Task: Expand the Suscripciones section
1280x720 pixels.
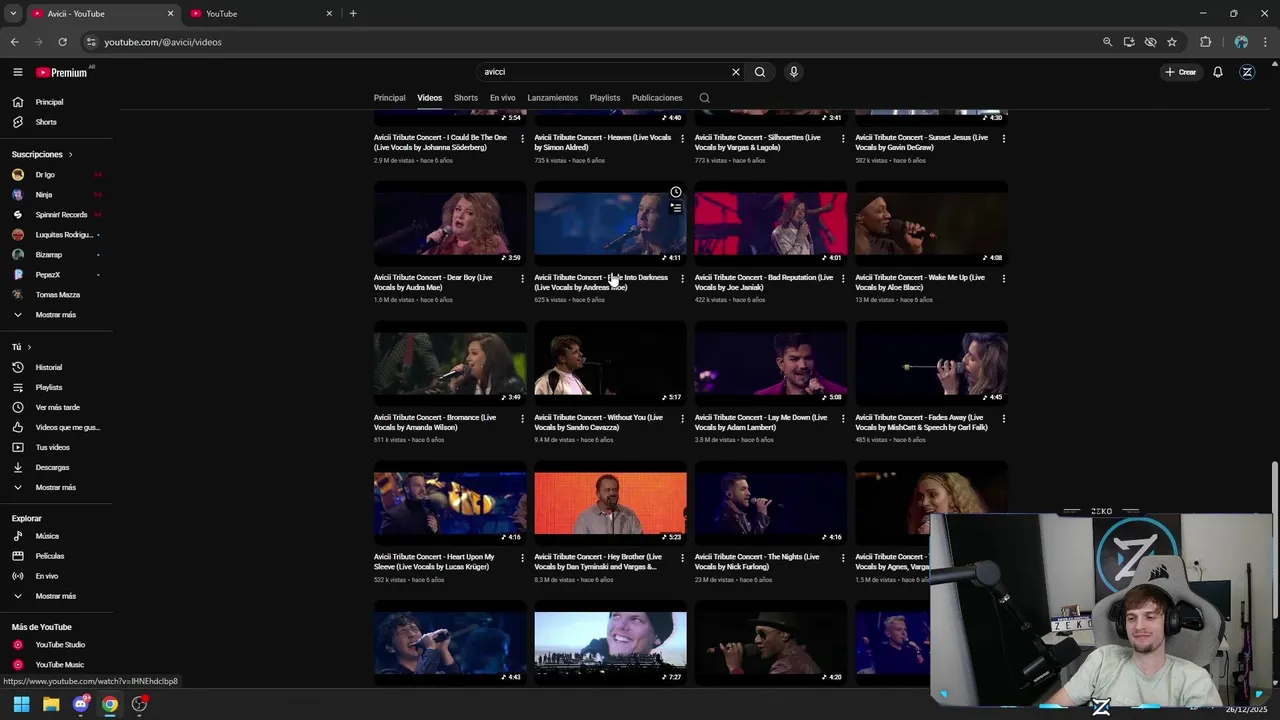Action: click(42, 155)
